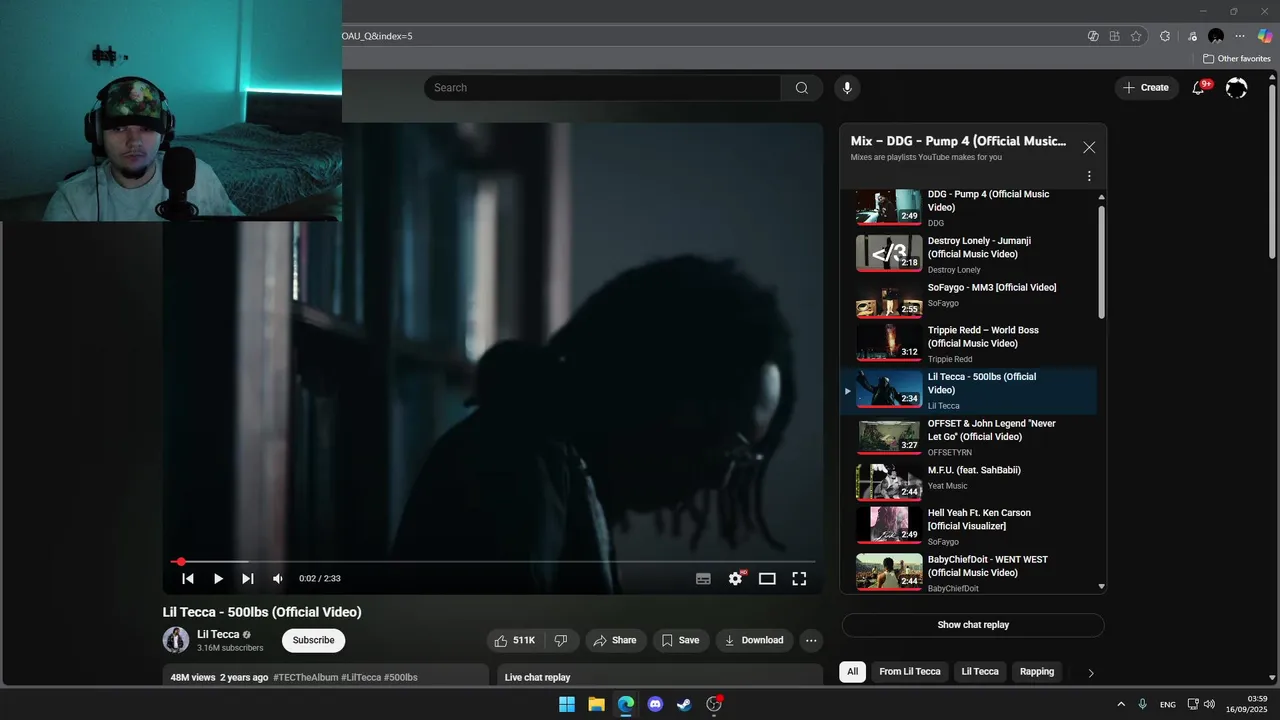Open the Other favorites folder

(x=1237, y=59)
